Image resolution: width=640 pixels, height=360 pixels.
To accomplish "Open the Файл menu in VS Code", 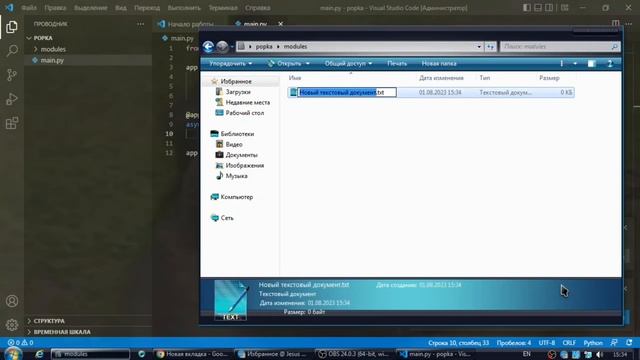I will [x=29, y=8].
